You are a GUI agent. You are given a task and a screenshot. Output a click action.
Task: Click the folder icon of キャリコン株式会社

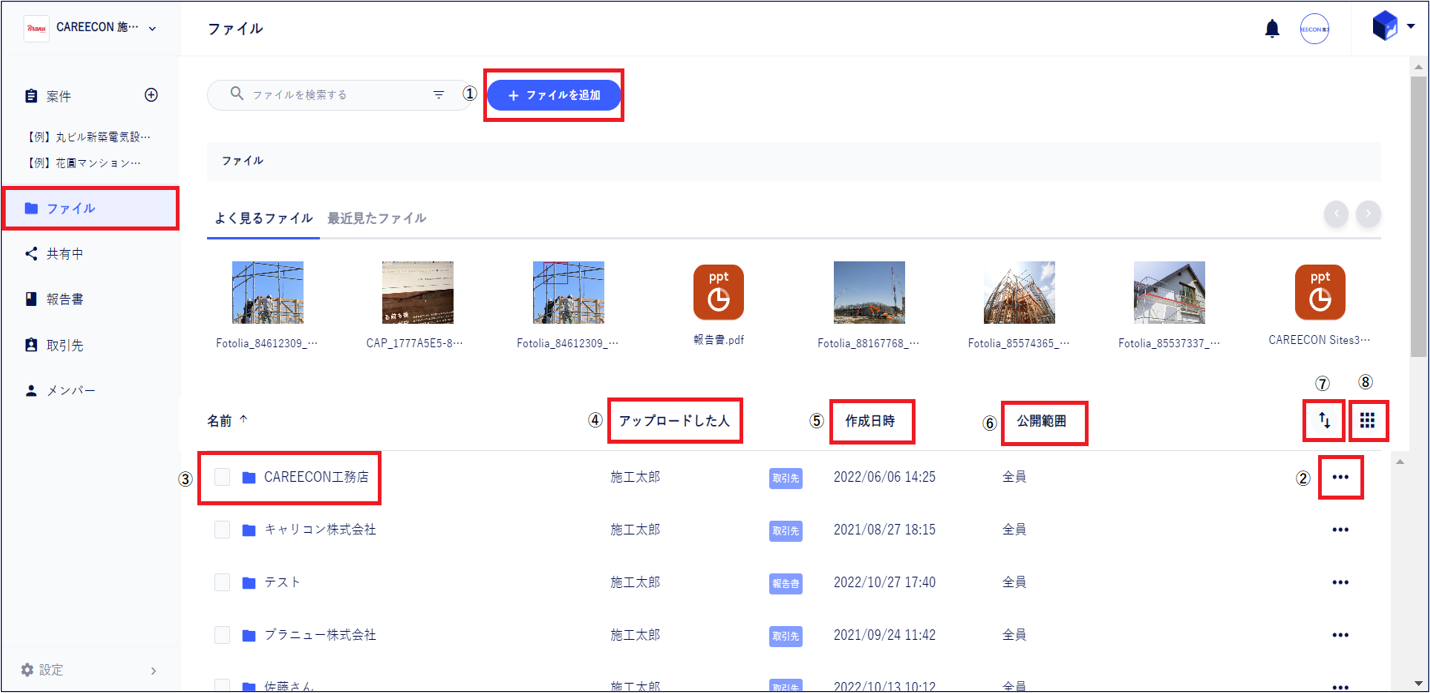[249, 530]
